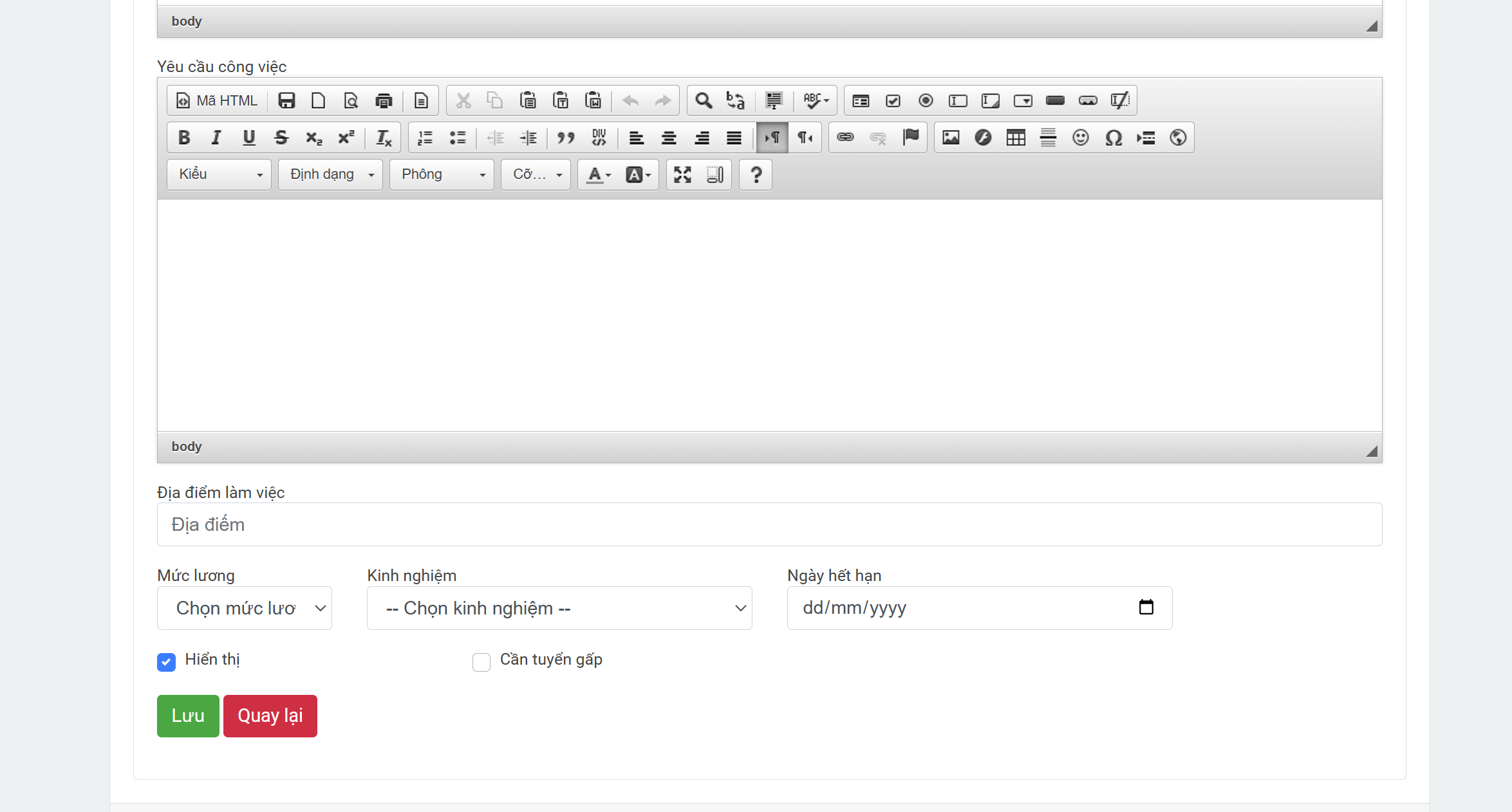Insert a radio button form field
Image resolution: width=1512 pixels, height=812 pixels.
[x=926, y=101]
